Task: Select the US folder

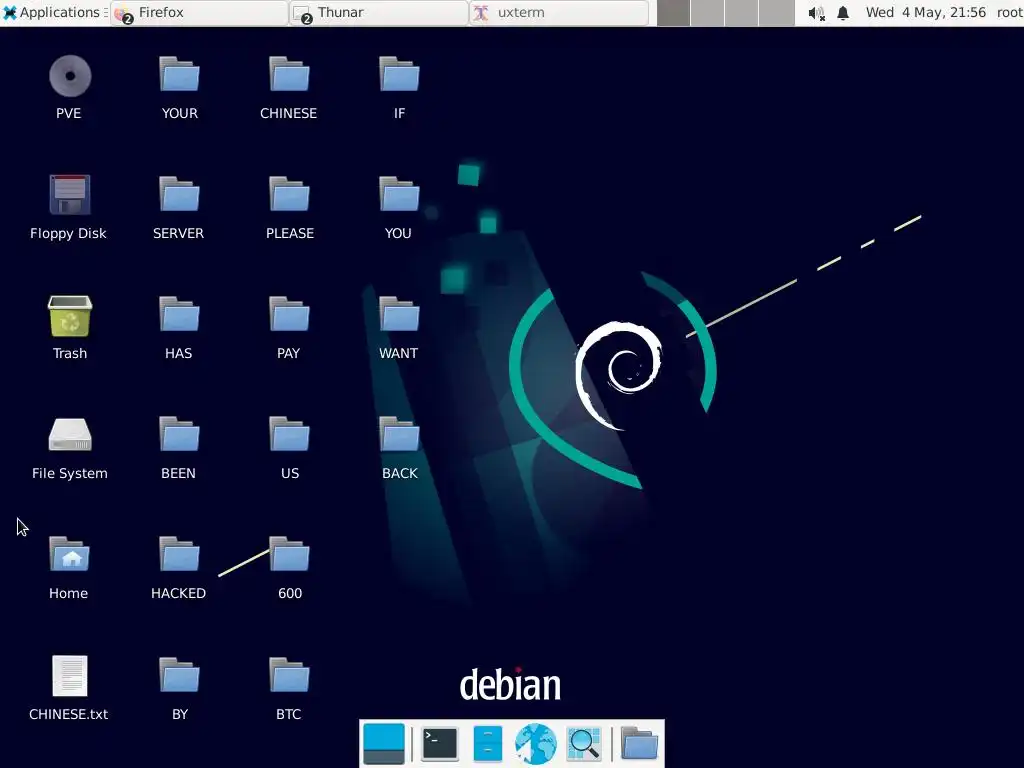Action: [289, 435]
